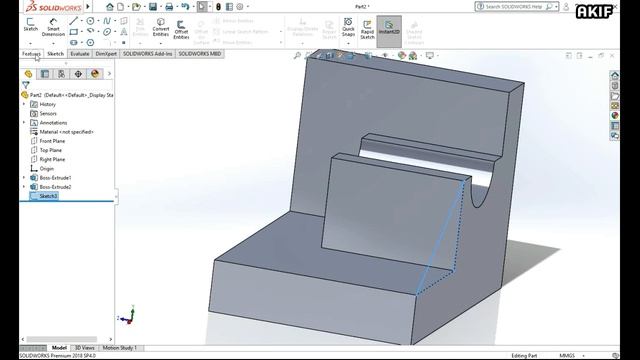This screenshot has width=640, height=360.
Task: Click the Sketch tool button
Action: (x=31, y=24)
